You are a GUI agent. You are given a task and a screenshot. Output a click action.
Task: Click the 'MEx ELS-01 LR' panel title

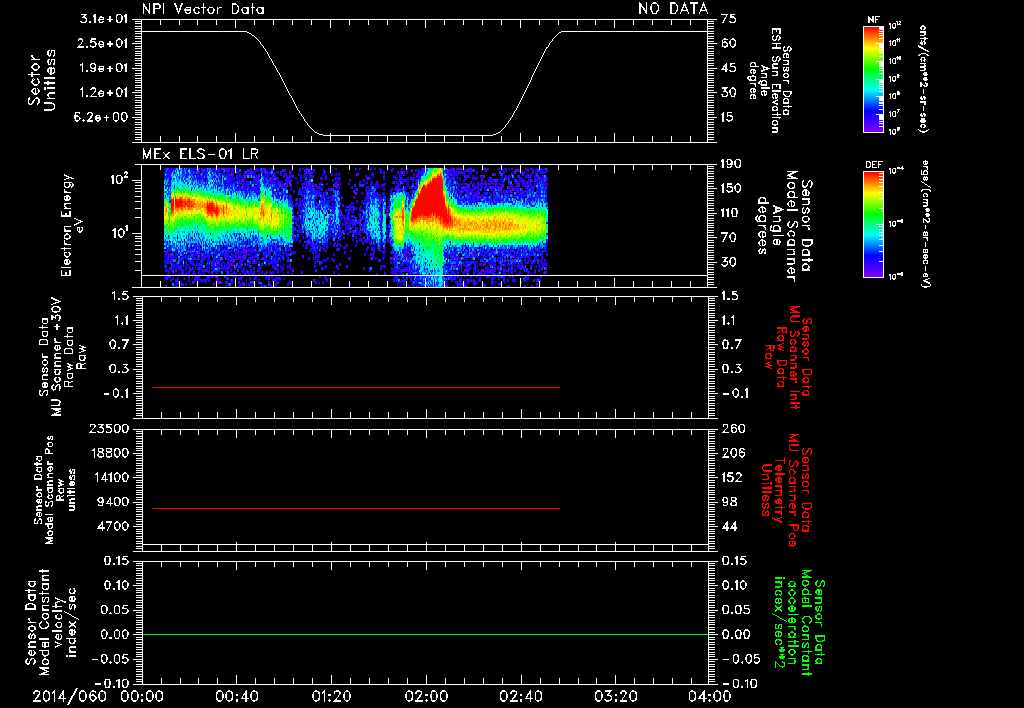click(x=200, y=155)
